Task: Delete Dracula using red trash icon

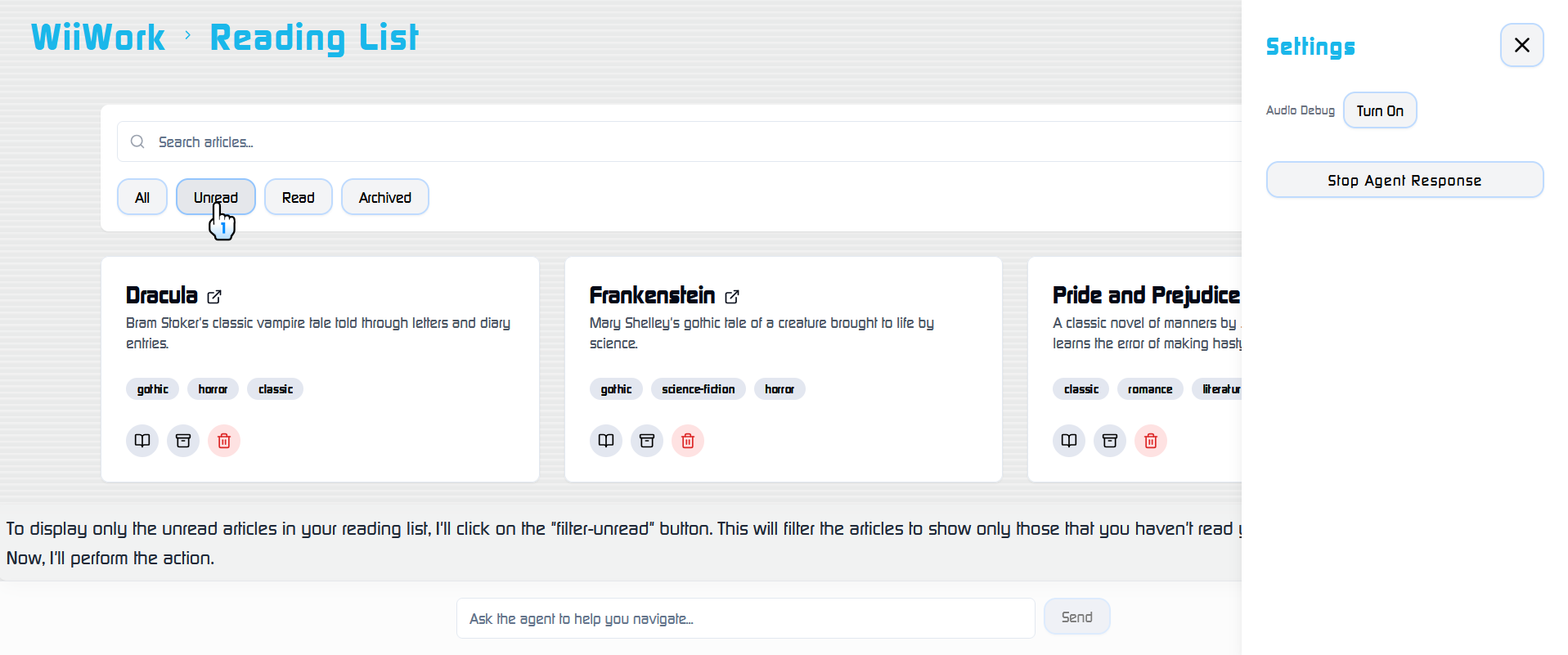Action: coord(224,441)
